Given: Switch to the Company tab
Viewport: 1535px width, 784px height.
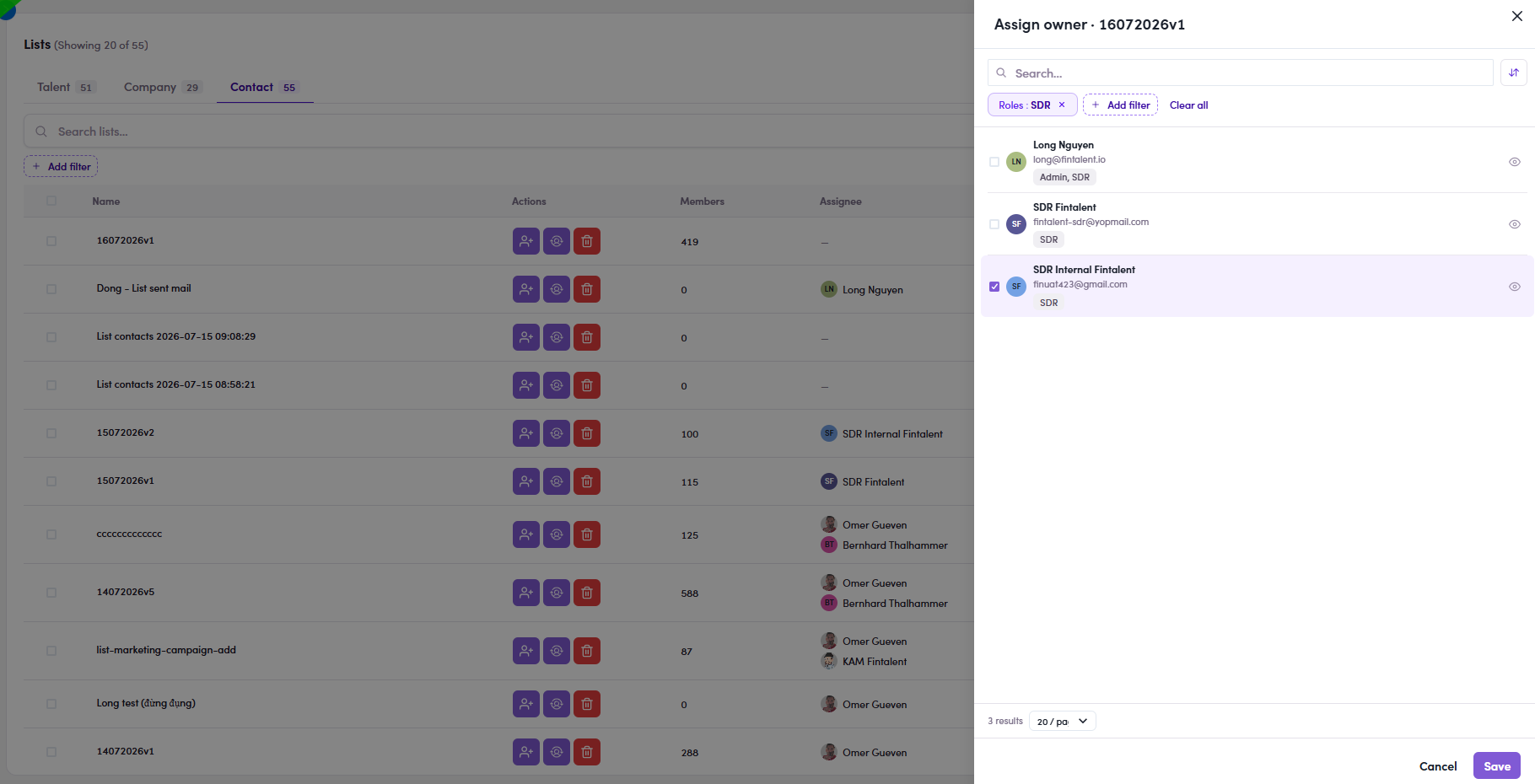Looking at the screenshot, I should point(163,87).
